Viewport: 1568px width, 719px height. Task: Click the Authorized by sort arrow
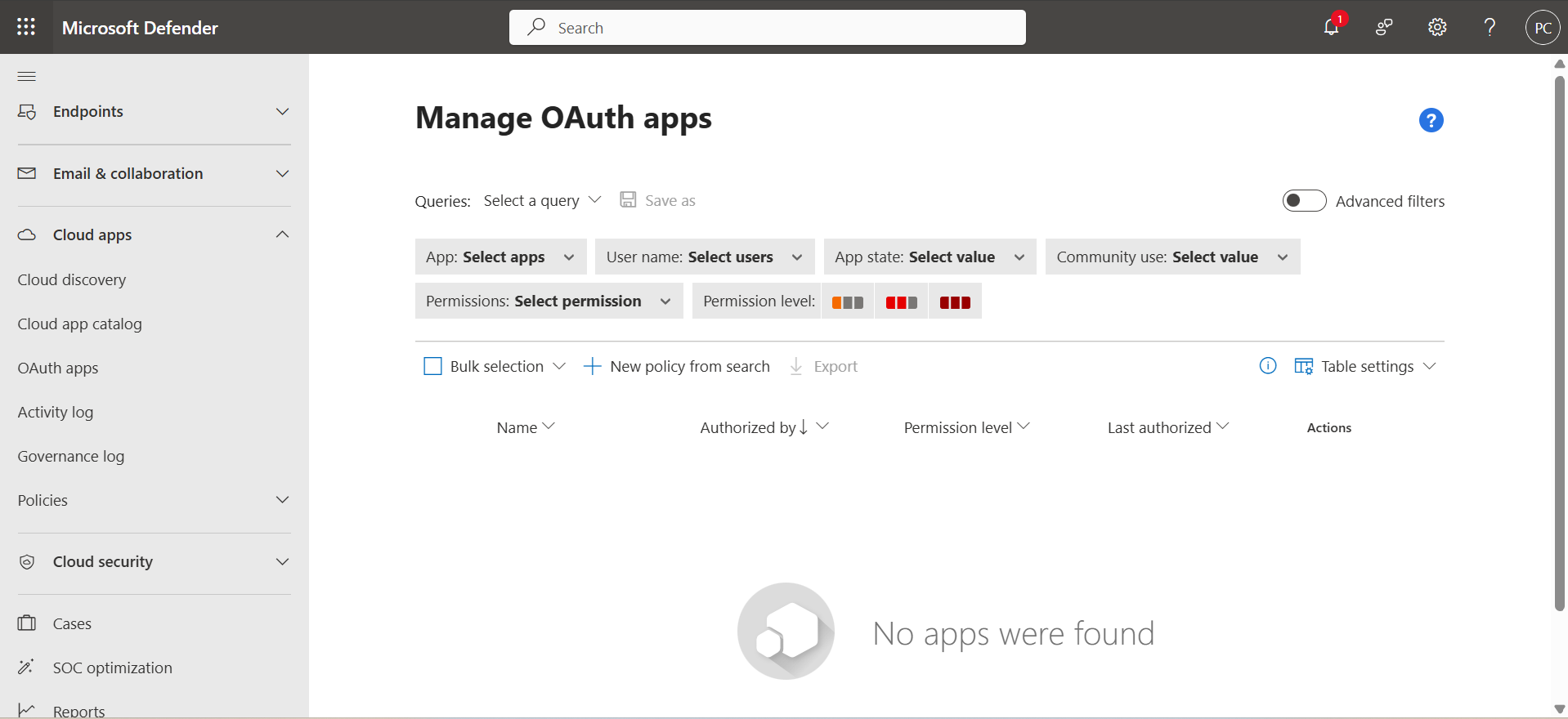click(804, 426)
